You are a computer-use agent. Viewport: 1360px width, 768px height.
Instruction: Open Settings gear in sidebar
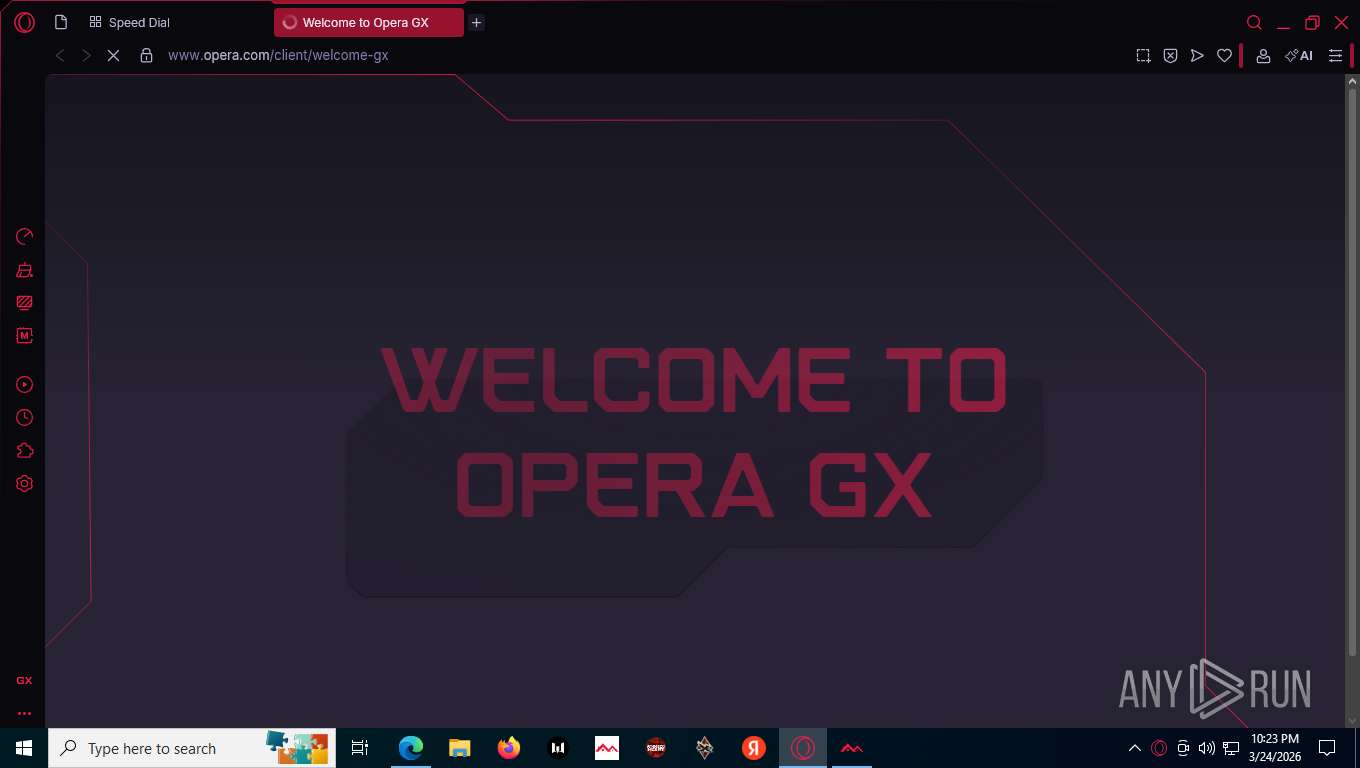pyautogui.click(x=25, y=484)
